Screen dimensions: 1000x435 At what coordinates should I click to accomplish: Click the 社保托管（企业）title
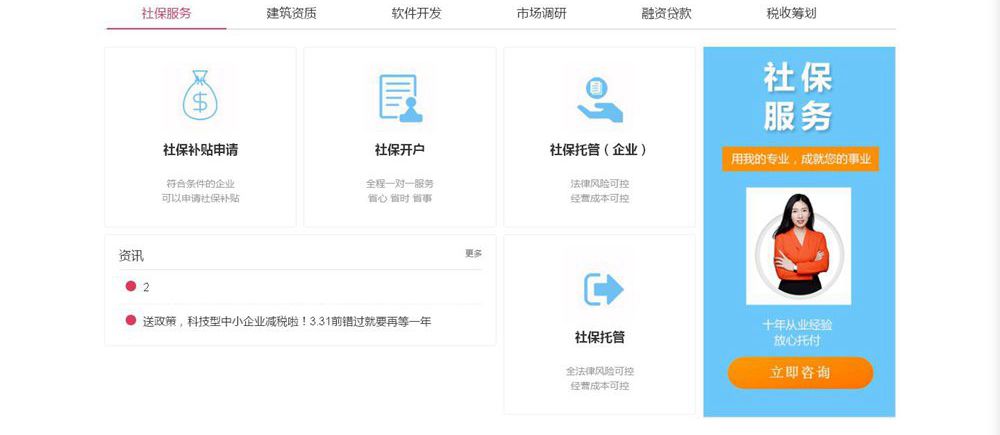(599, 150)
